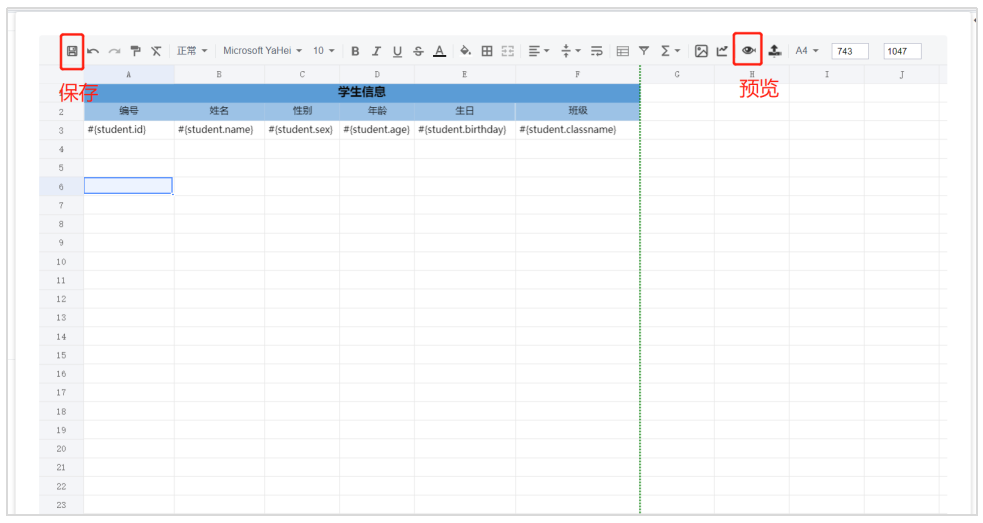Open the sigma function dropdown

point(670,51)
